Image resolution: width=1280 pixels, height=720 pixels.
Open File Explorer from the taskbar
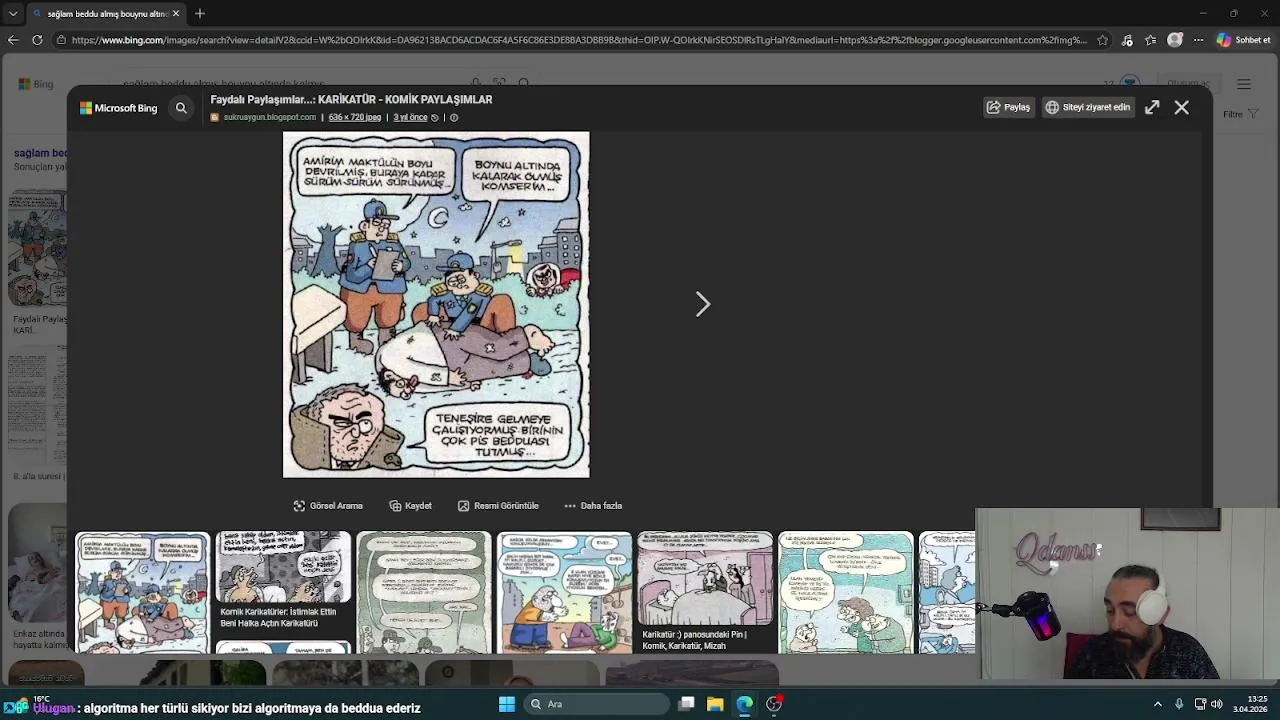715,704
